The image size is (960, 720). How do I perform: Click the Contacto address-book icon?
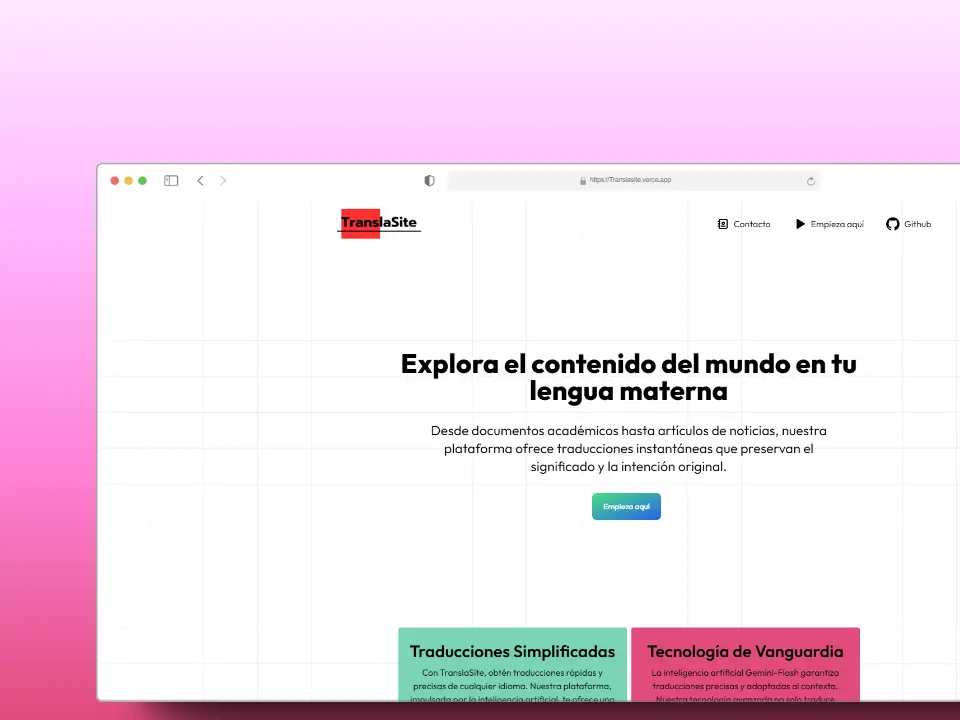(x=722, y=224)
